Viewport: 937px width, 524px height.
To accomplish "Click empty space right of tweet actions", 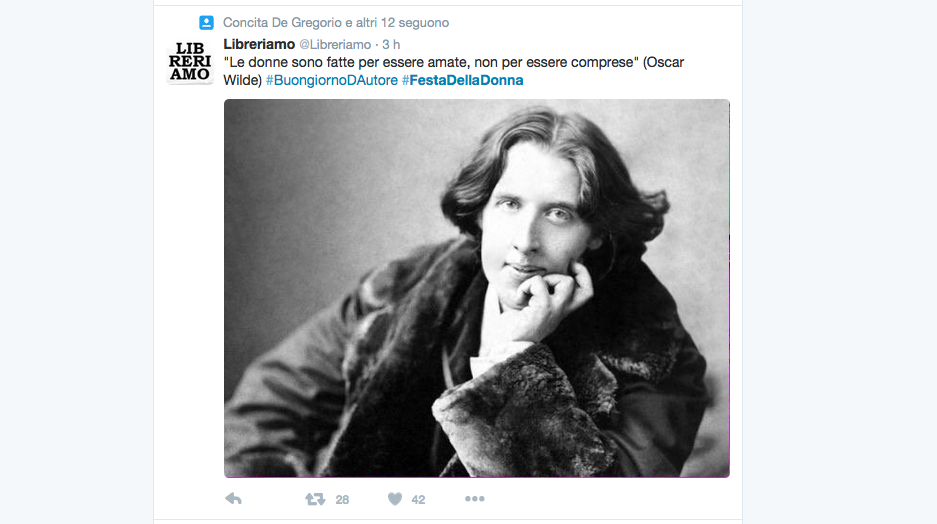I will pyautogui.click(x=610, y=499).
